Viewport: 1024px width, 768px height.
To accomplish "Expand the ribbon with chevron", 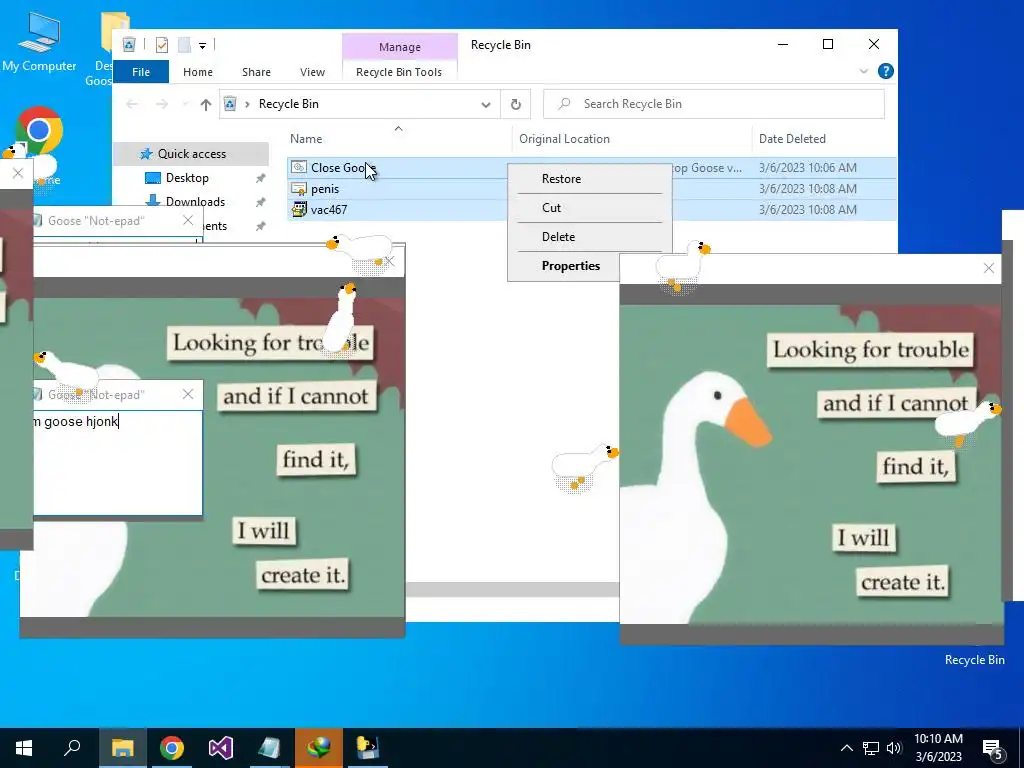I will click(863, 71).
